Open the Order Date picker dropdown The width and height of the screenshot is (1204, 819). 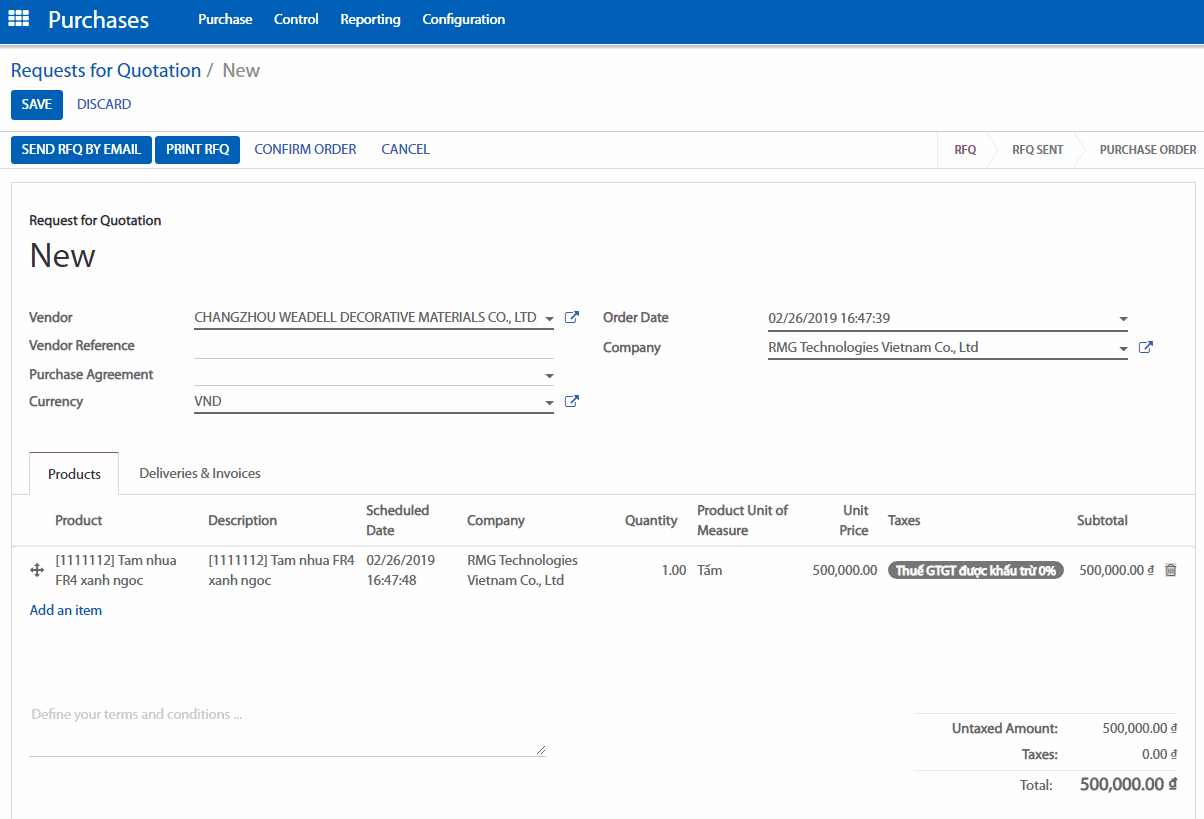pyautogui.click(x=1123, y=320)
